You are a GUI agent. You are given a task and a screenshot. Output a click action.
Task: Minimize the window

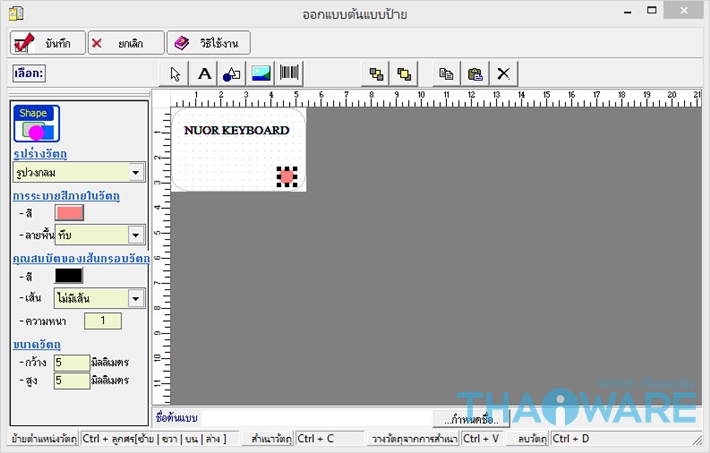pyautogui.click(x=628, y=12)
